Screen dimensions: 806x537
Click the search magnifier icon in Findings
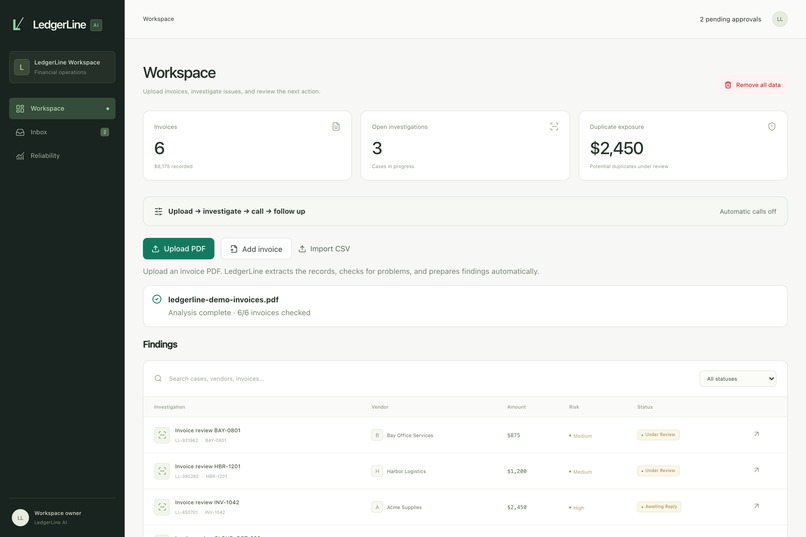coord(158,378)
